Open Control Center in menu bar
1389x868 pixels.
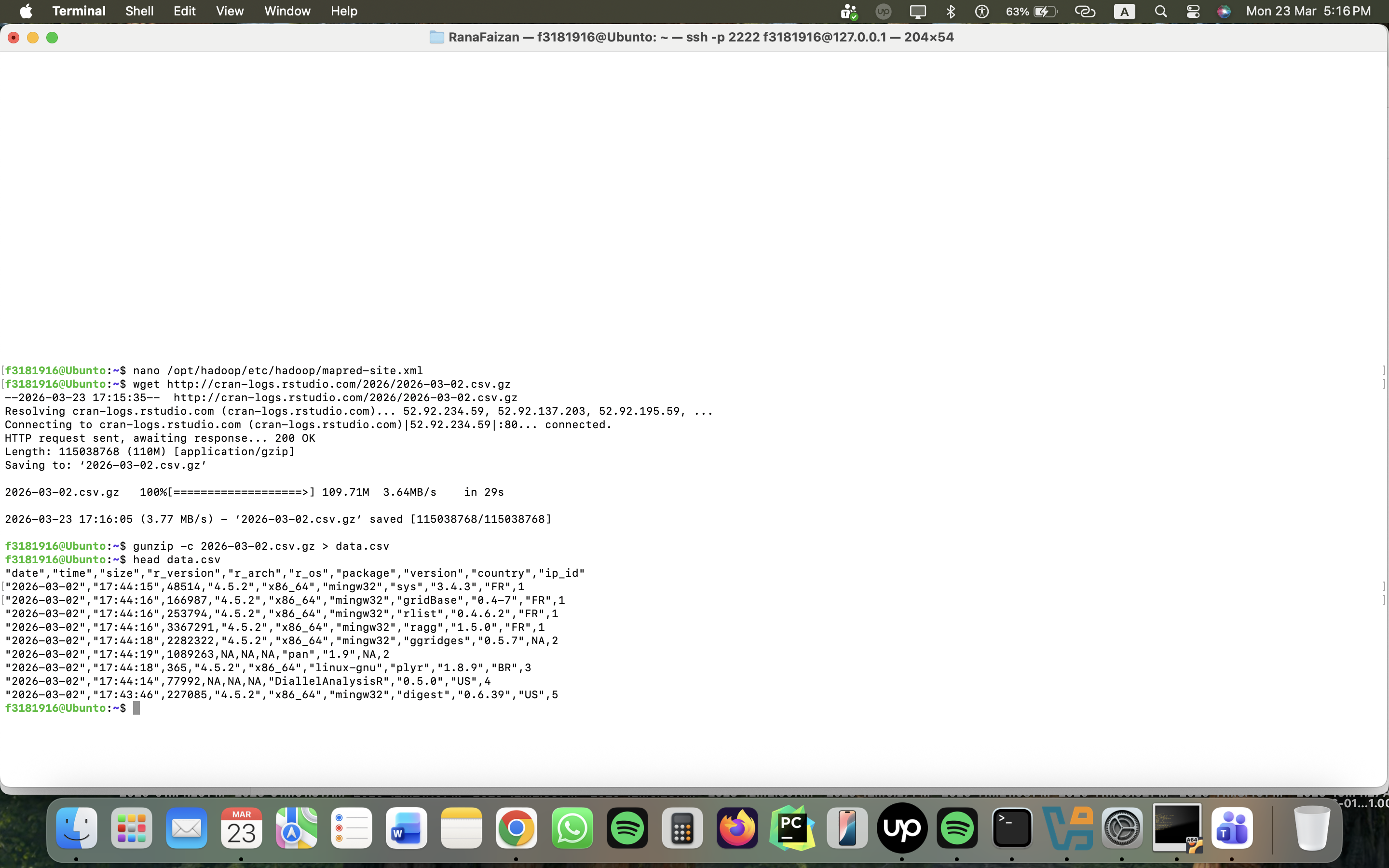tap(1193, 11)
